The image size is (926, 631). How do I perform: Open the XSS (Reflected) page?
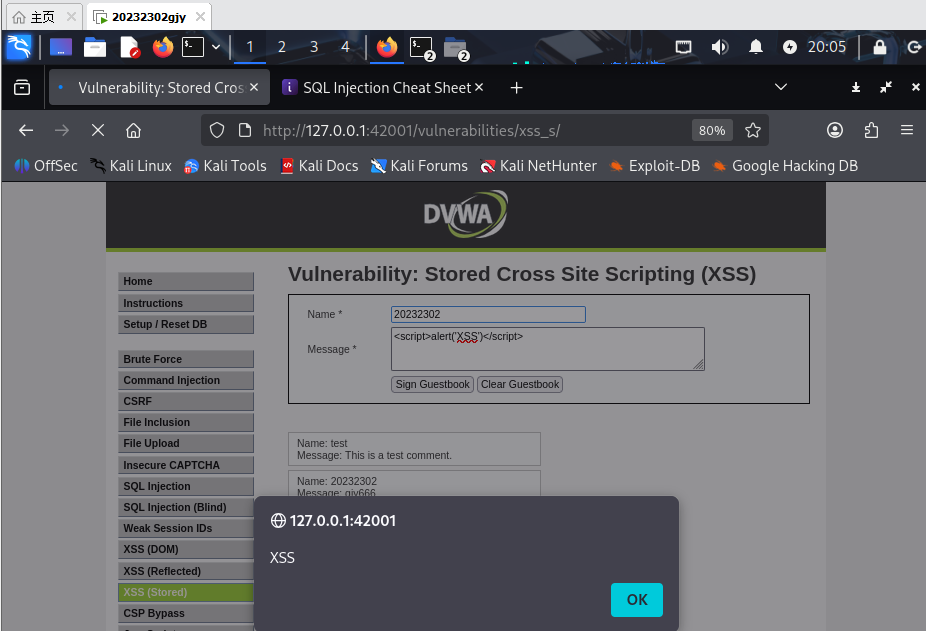185,571
